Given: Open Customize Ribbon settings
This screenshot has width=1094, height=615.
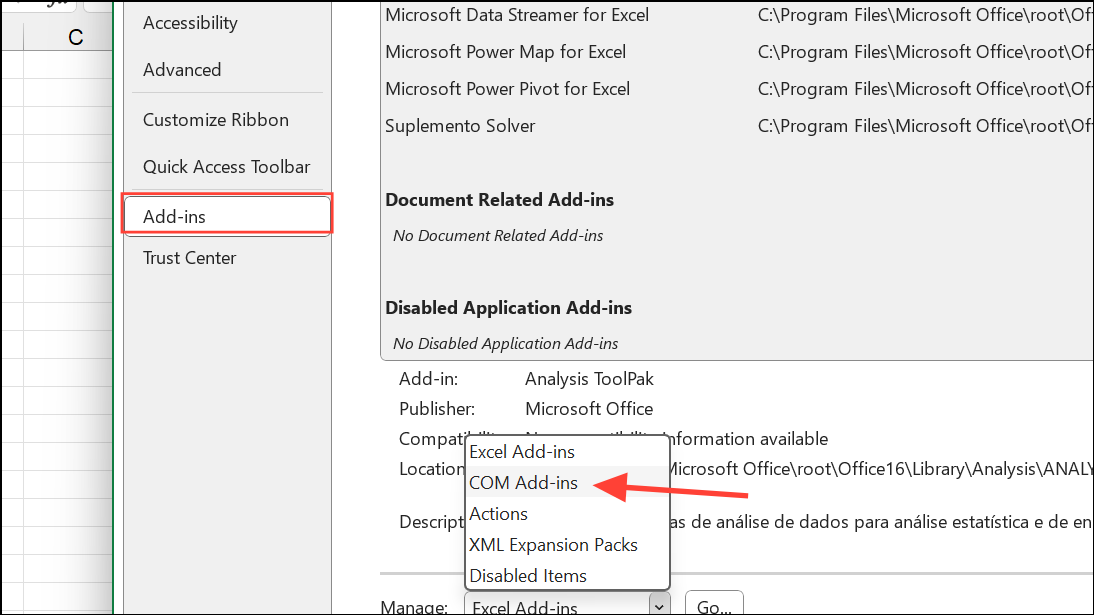Looking at the screenshot, I should (x=216, y=119).
